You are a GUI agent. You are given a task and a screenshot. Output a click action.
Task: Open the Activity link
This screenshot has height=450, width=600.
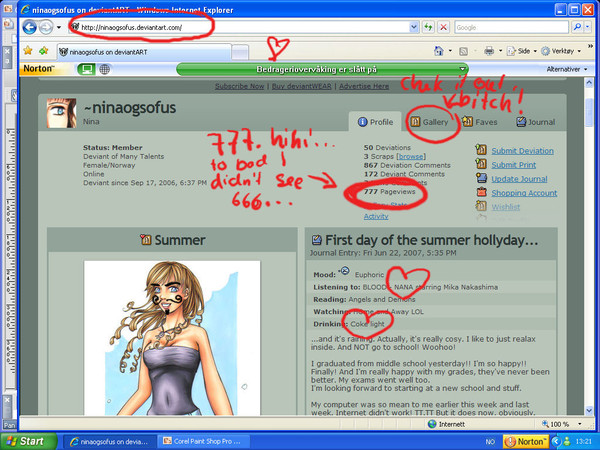tap(376, 217)
